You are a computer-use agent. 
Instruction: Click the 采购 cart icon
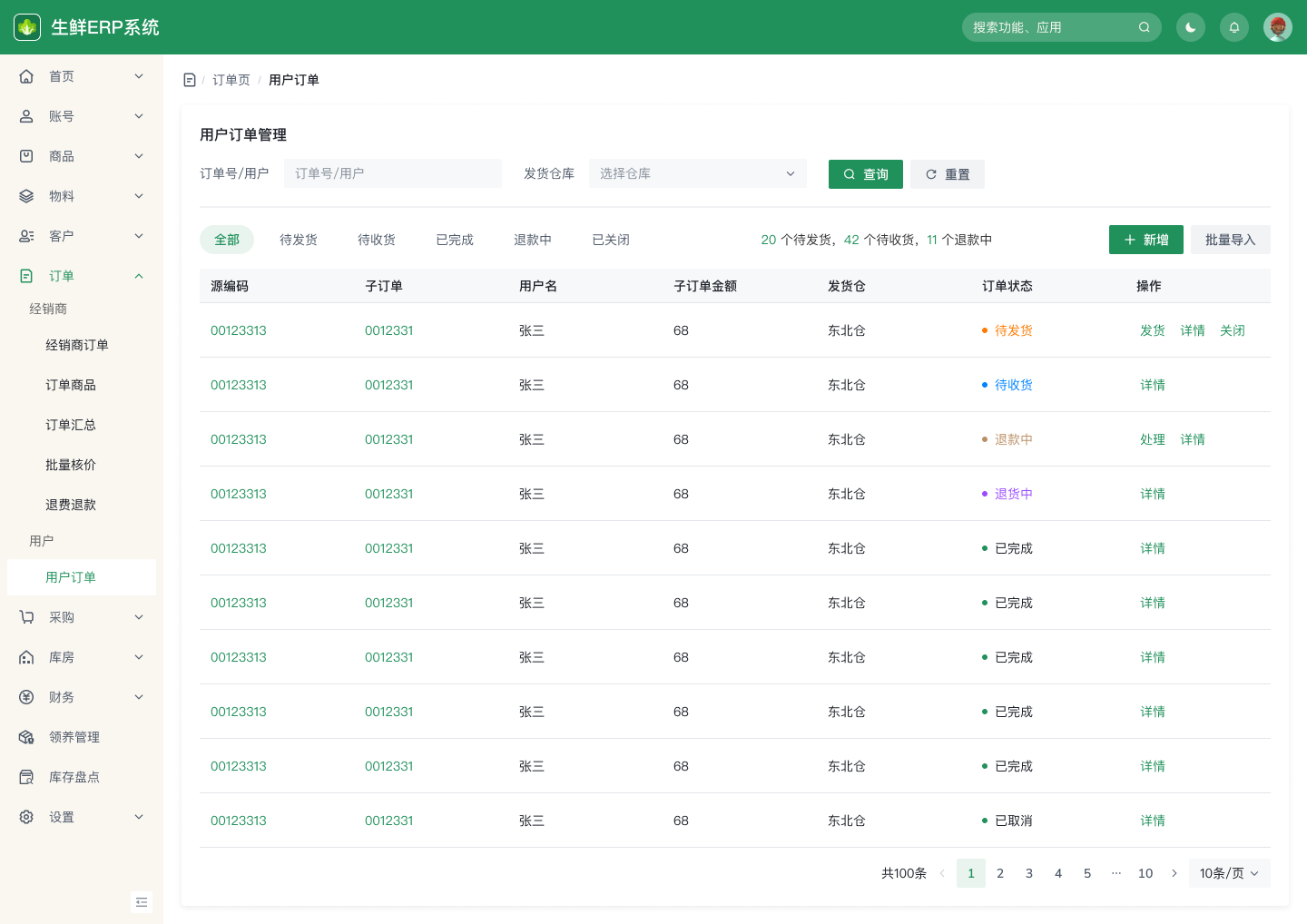pyautogui.click(x=26, y=617)
